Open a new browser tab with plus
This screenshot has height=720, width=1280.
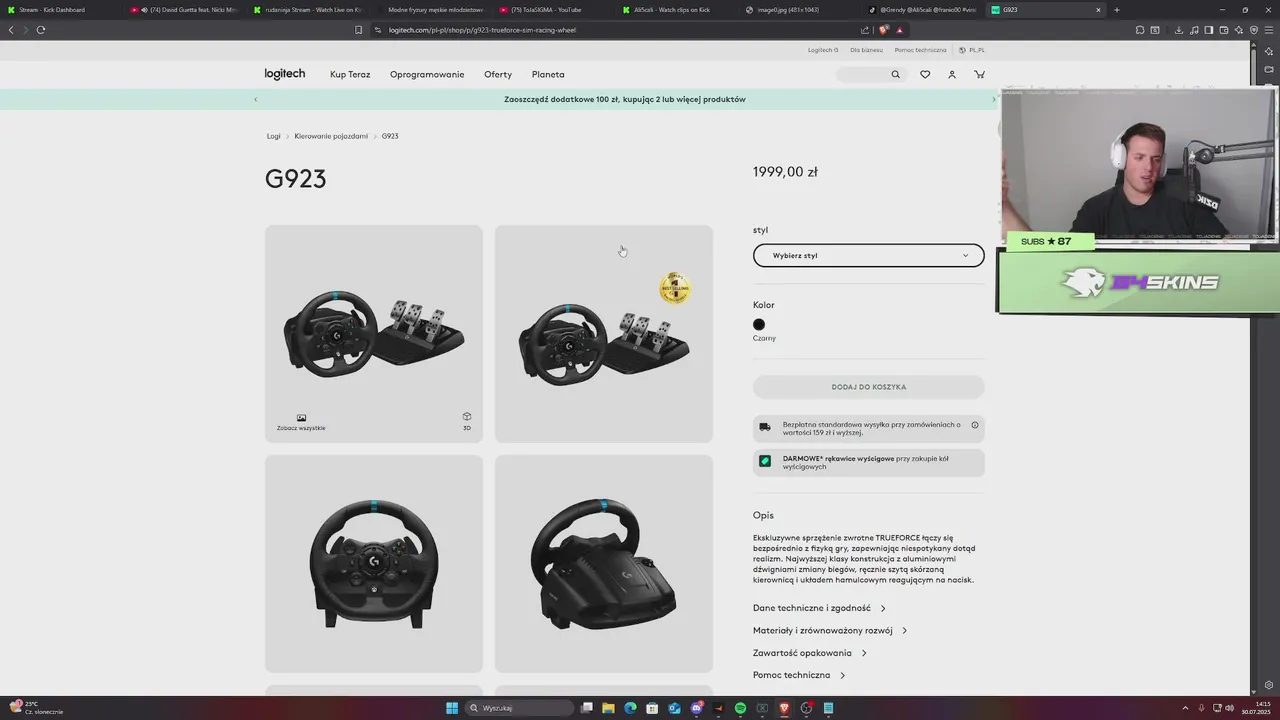tap(1117, 10)
